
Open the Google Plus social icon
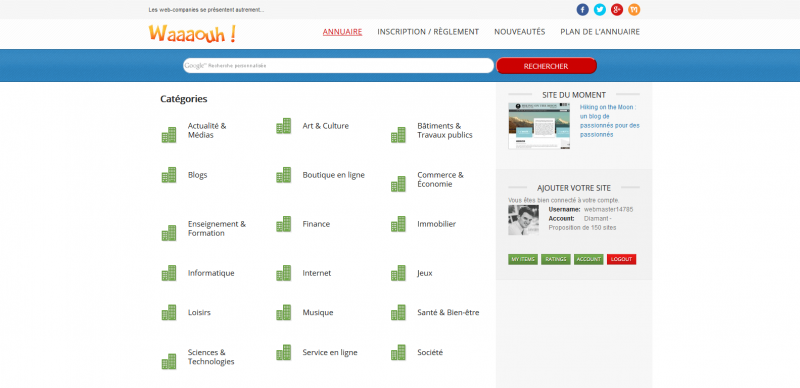617,10
